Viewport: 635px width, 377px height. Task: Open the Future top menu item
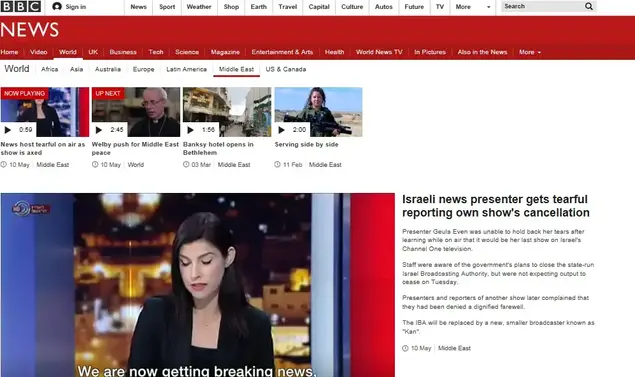point(414,7)
